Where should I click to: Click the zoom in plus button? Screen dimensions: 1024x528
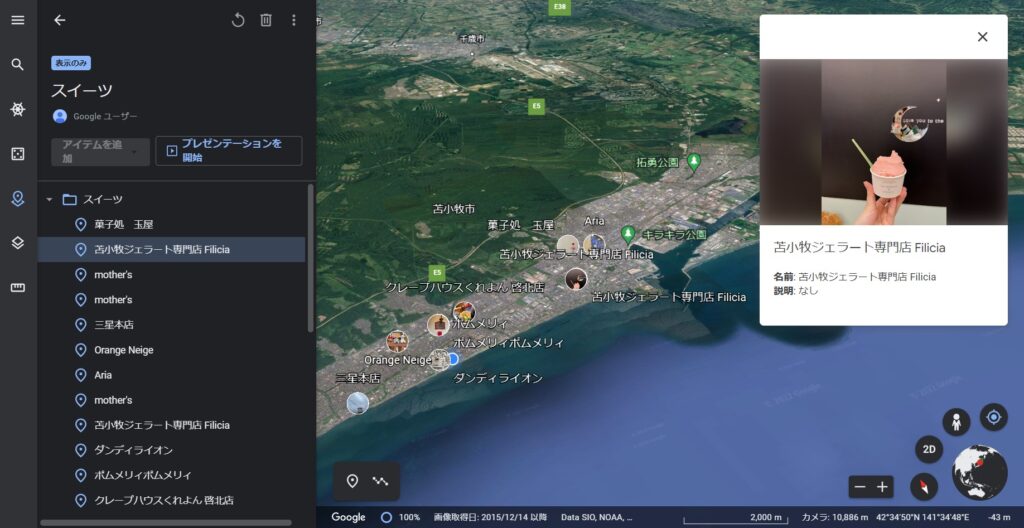[x=882, y=487]
